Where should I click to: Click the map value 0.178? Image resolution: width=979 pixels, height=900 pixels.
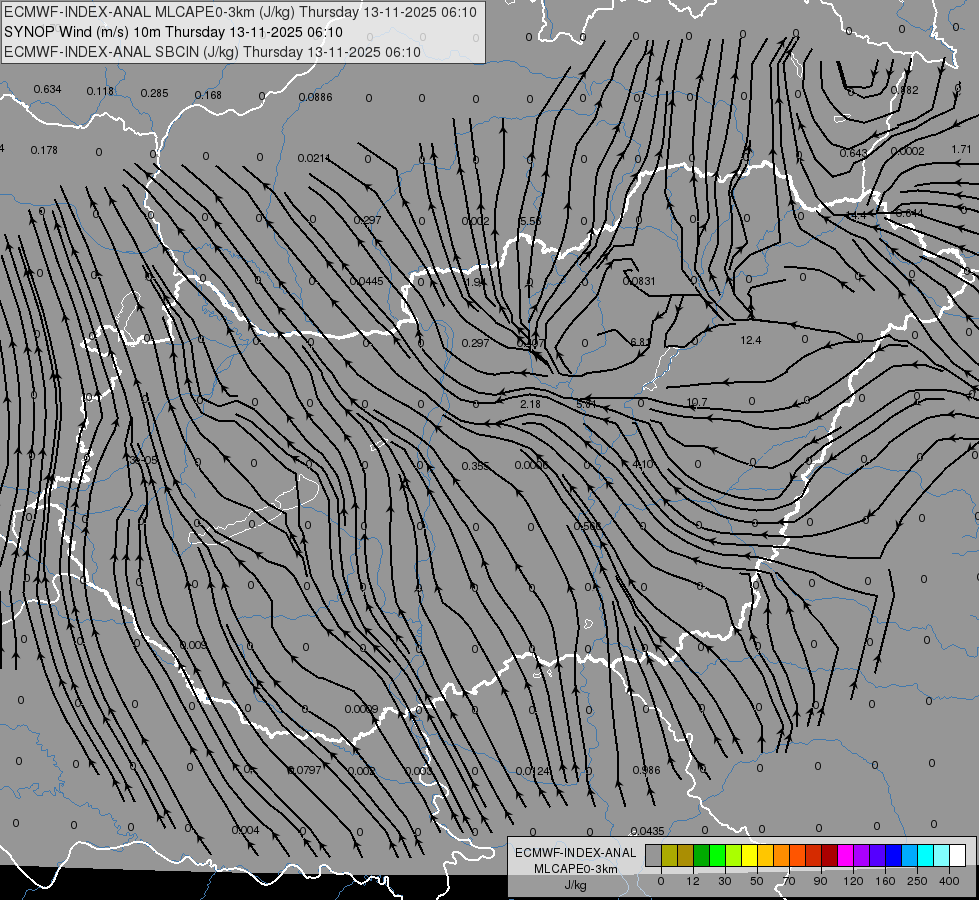click(x=44, y=150)
